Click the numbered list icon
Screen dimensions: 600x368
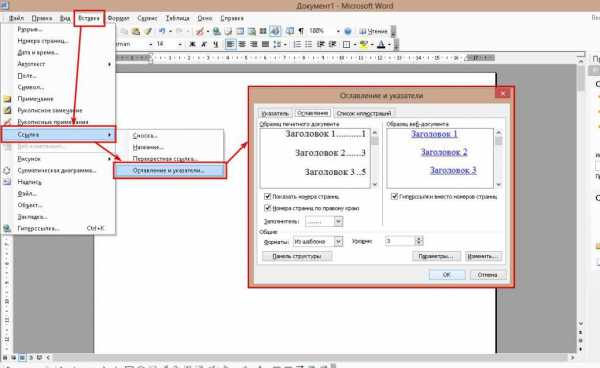click(x=297, y=44)
